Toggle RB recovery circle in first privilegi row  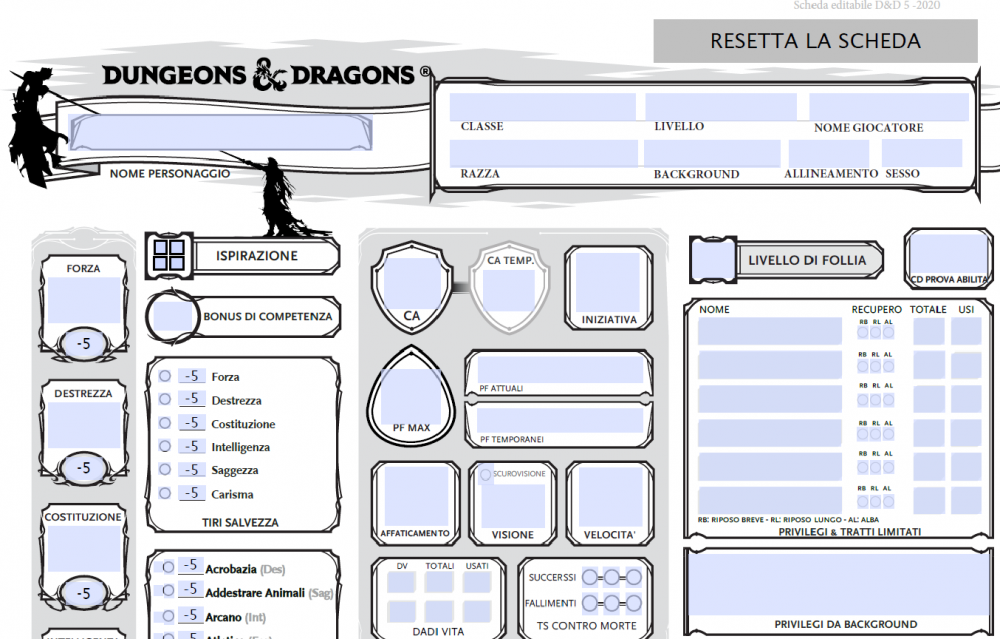[x=863, y=332]
